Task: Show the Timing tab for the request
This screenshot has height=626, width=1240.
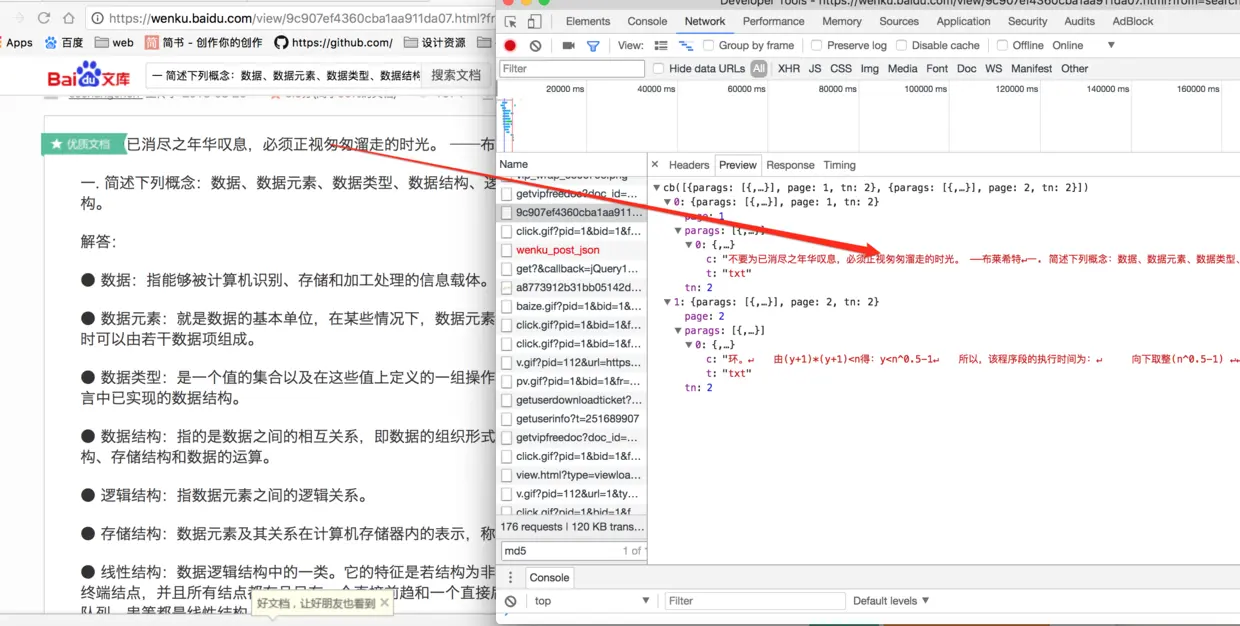Action: pyautogui.click(x=839, y=165)
